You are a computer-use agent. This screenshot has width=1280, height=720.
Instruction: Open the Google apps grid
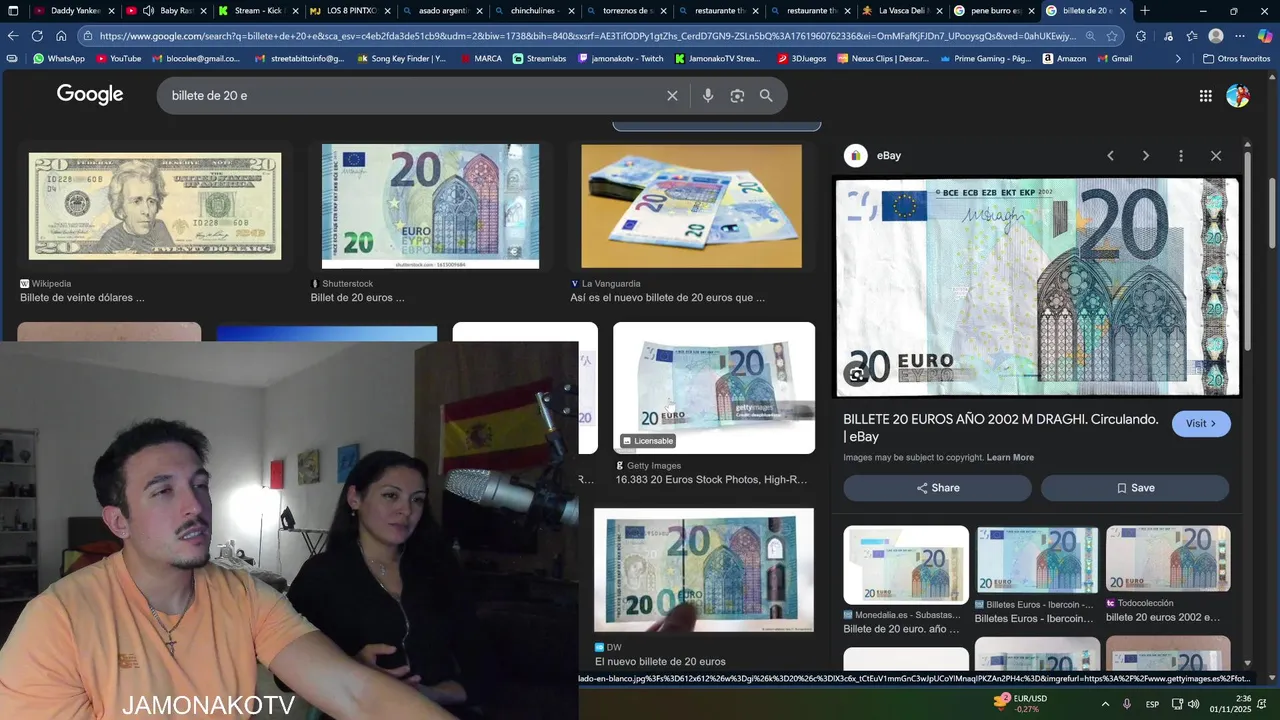click(x=1206, y=96)
